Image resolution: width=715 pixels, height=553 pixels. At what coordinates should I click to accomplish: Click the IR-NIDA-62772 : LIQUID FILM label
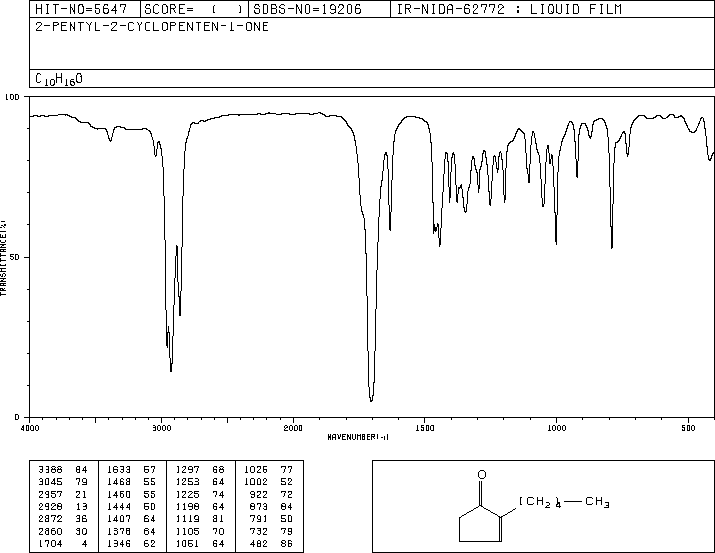(509, 9)
